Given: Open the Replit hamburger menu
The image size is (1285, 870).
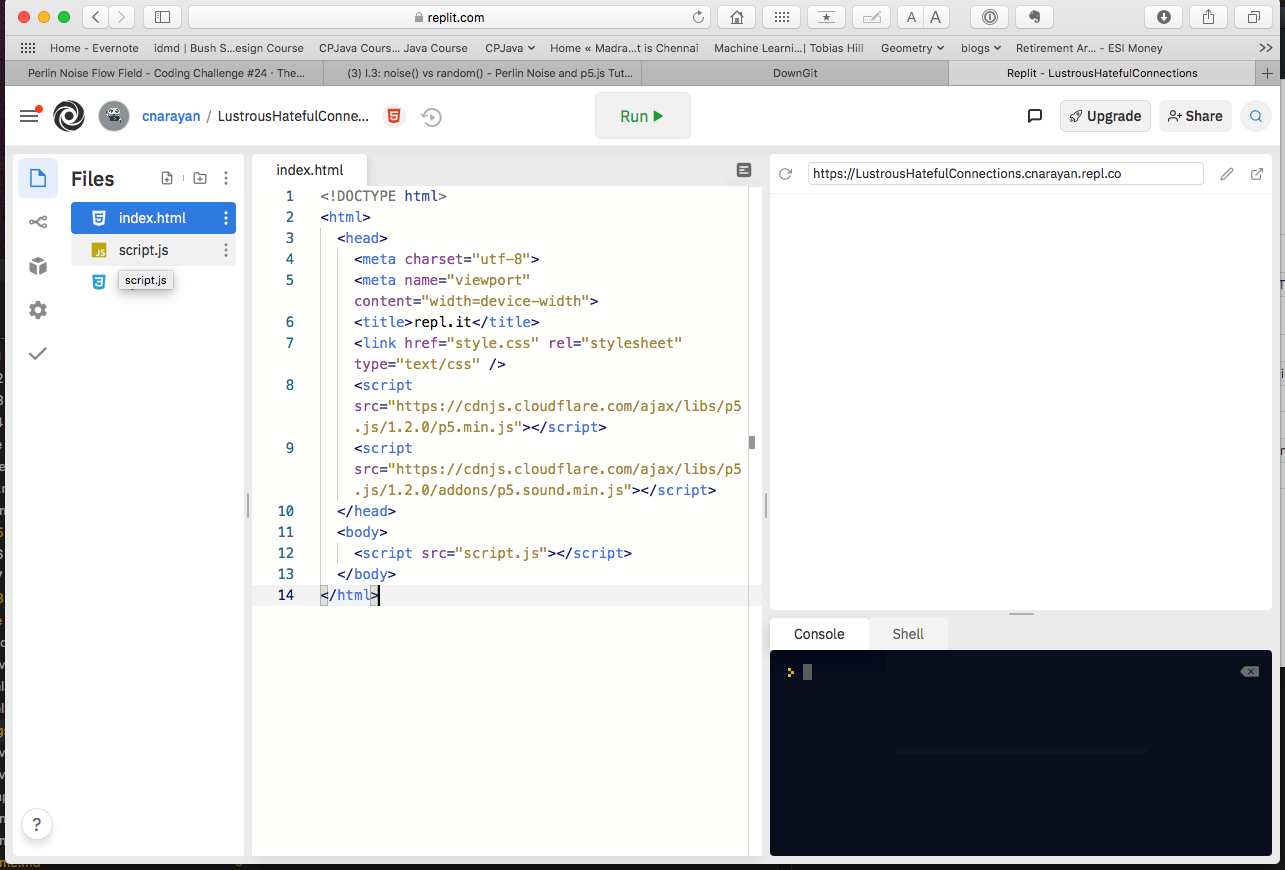Looking at the screenshot, I should pos(29,116).
